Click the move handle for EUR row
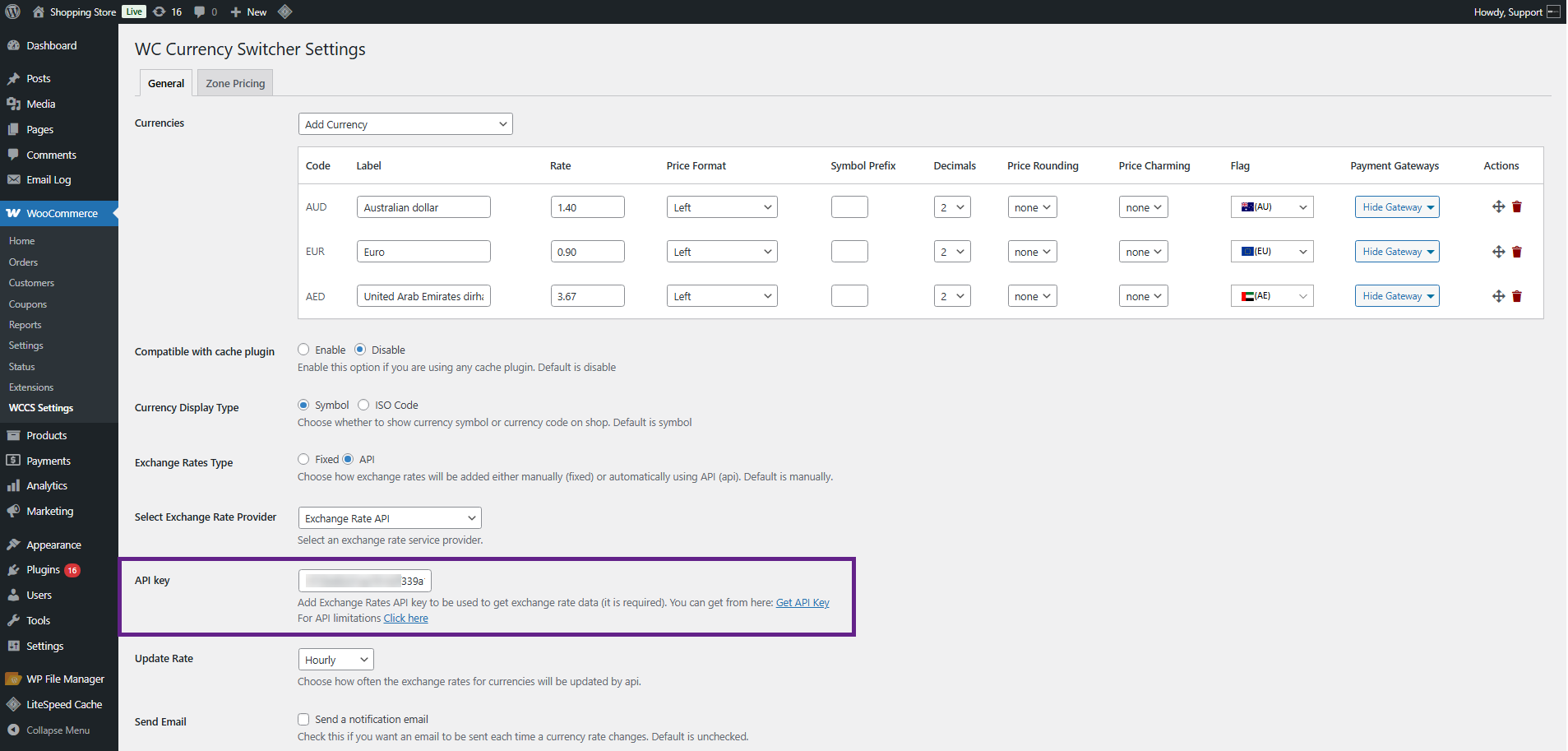Viewport: 1568px width, 751px height. (1498, 252)
